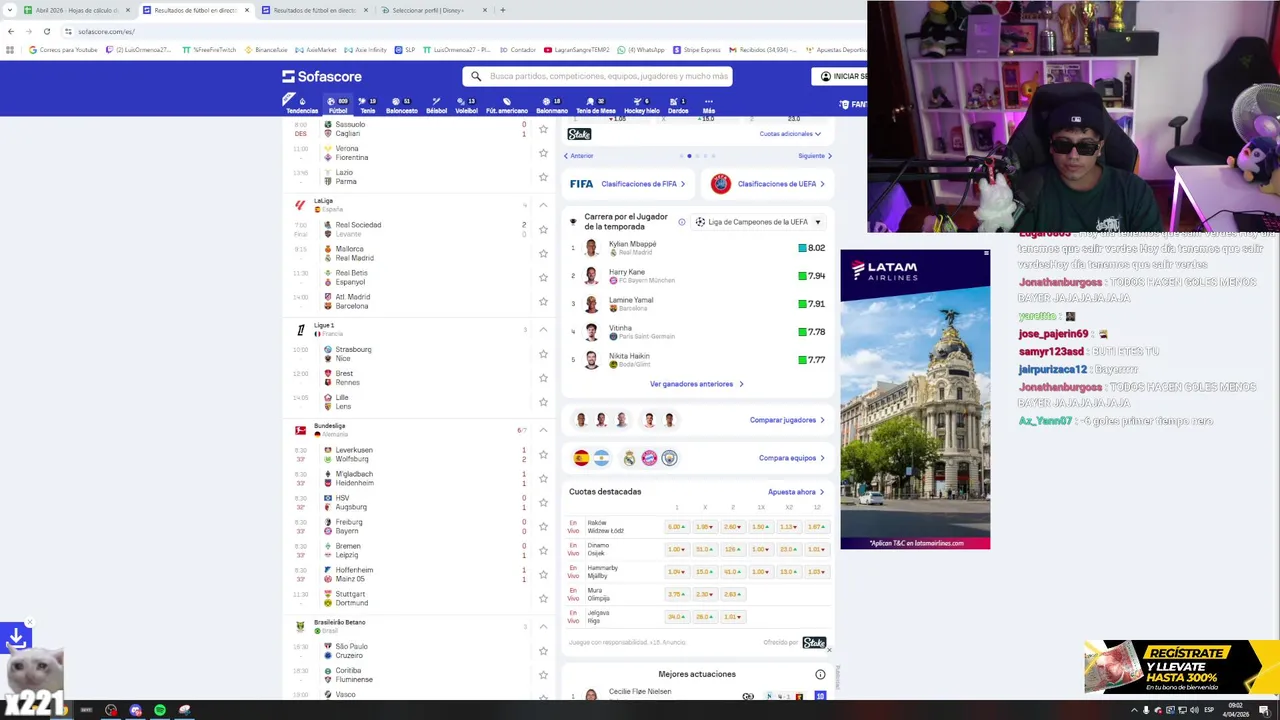The height and width of the screenshot is (720, 1280).
Task: Open the Más sports menu
Action: 708,105
